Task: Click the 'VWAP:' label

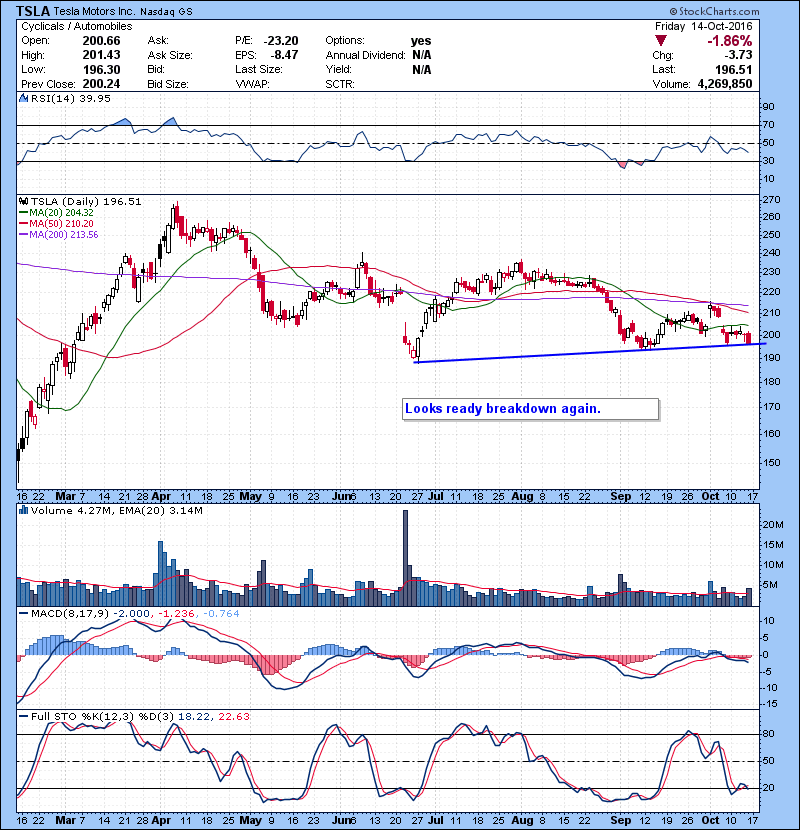Action: pyautogui.click(x=253, y=84)
